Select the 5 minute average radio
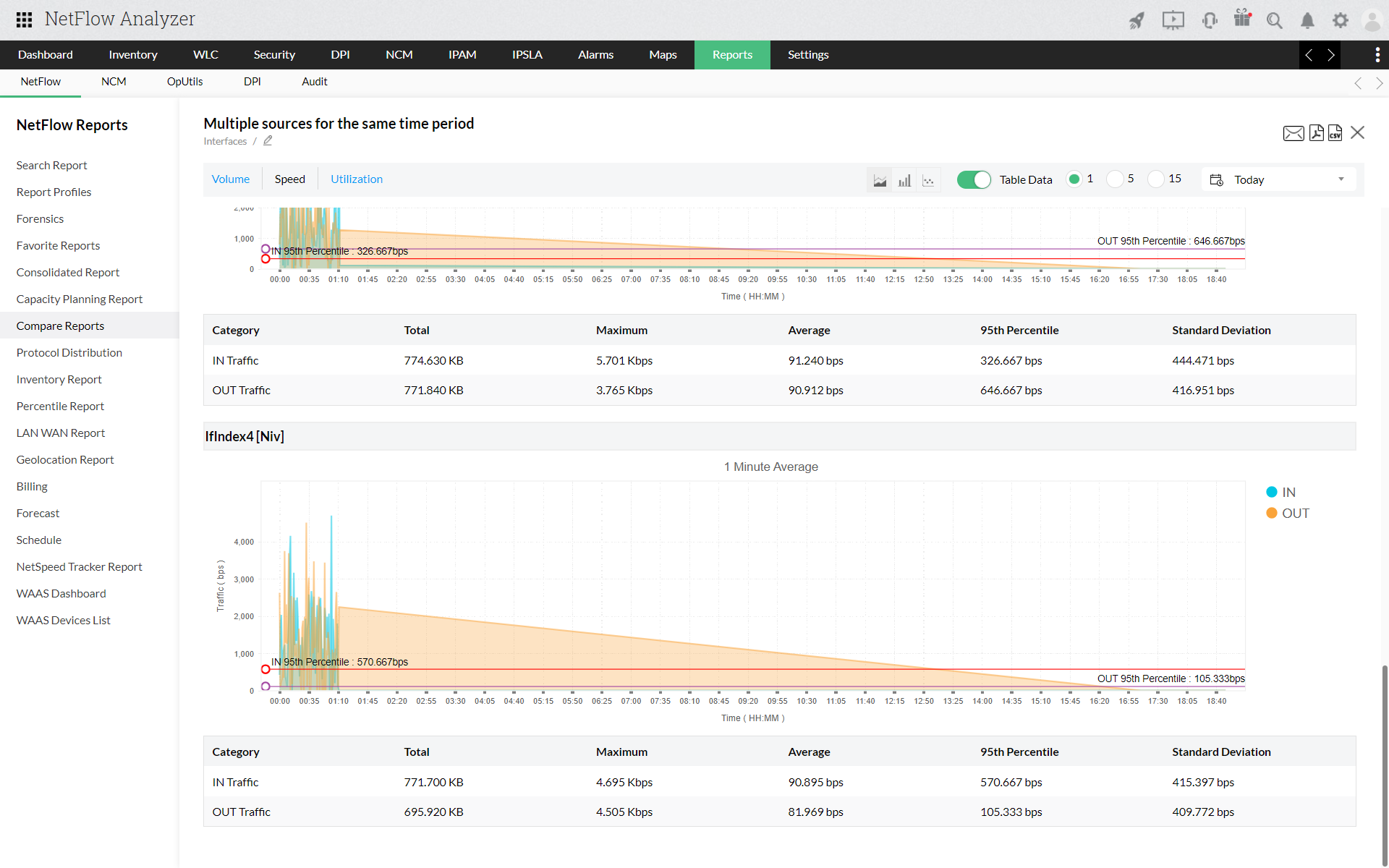Screen dimensions: 1389x868 1115,179
